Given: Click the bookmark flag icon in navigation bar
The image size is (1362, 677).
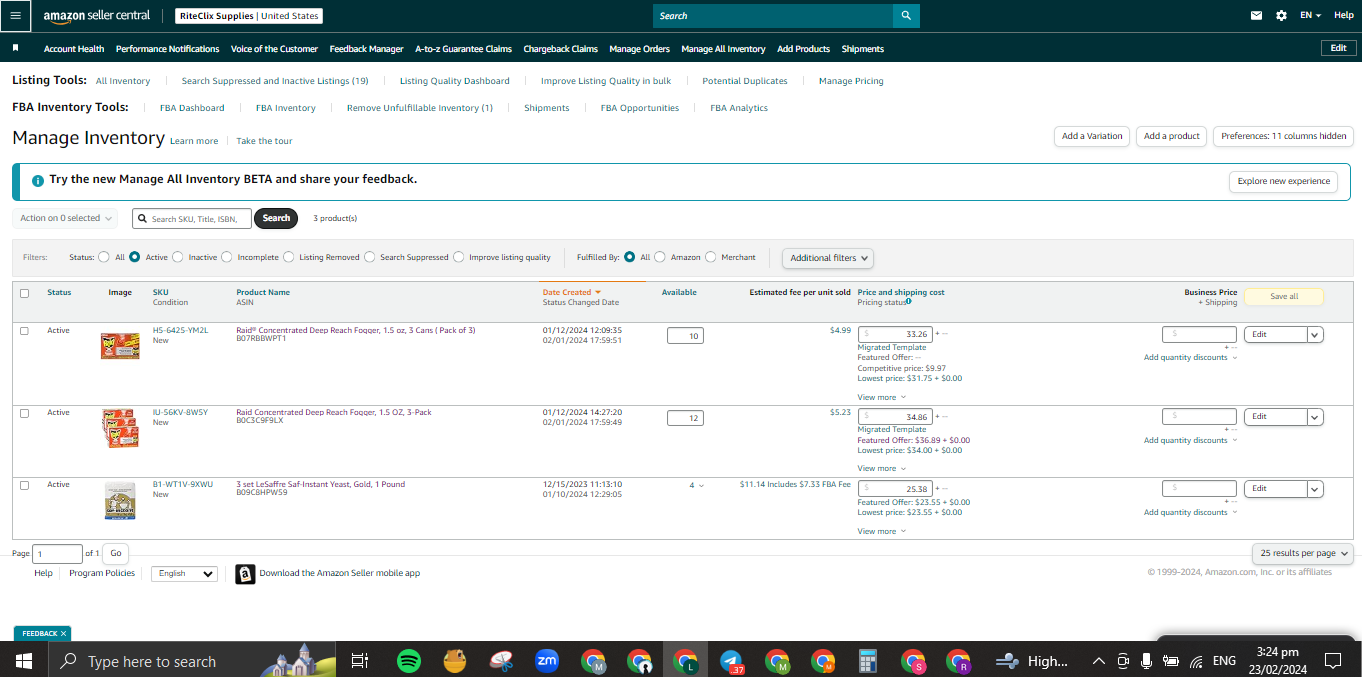Looking at the screenshot, I should coord(15,48).
